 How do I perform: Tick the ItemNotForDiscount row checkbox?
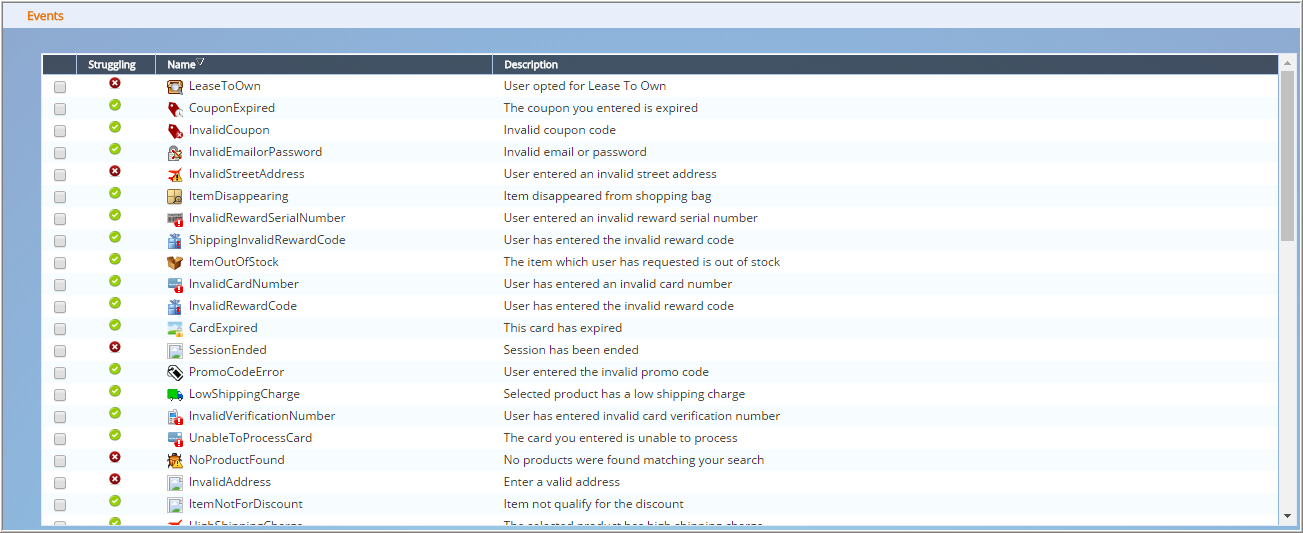coord(60,505)
